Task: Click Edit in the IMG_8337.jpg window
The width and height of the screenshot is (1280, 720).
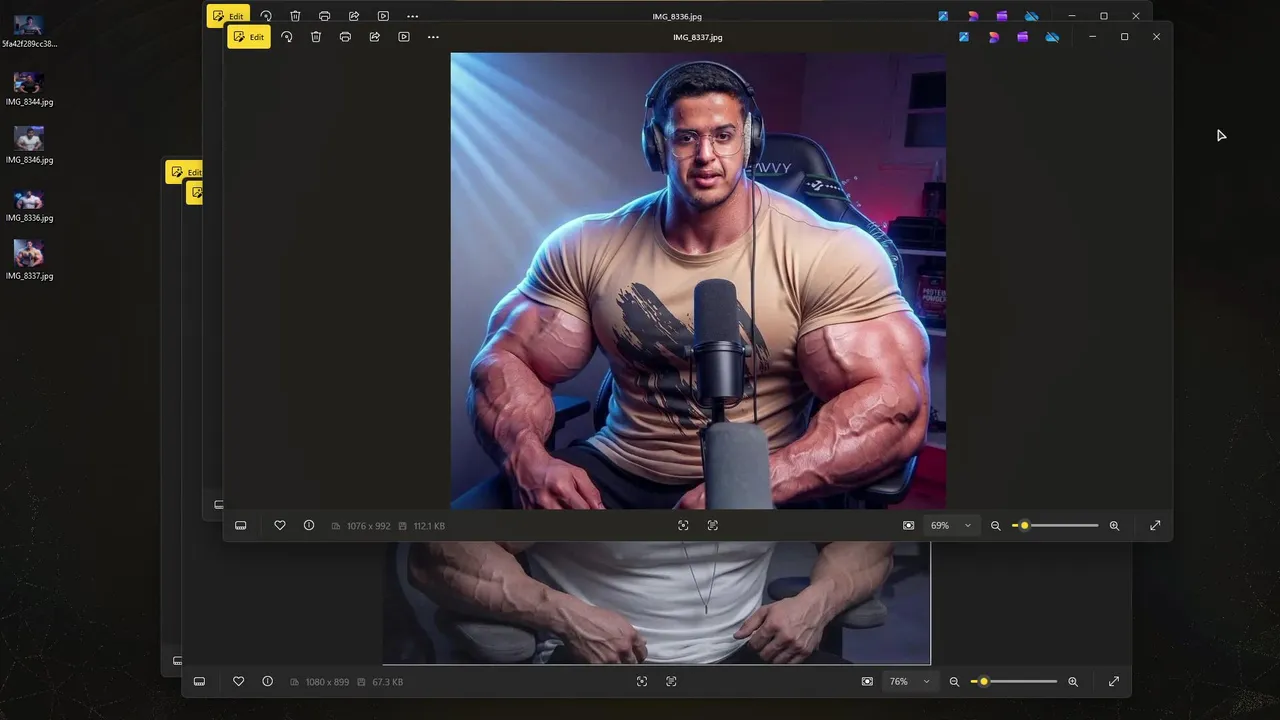Action: 249,37
